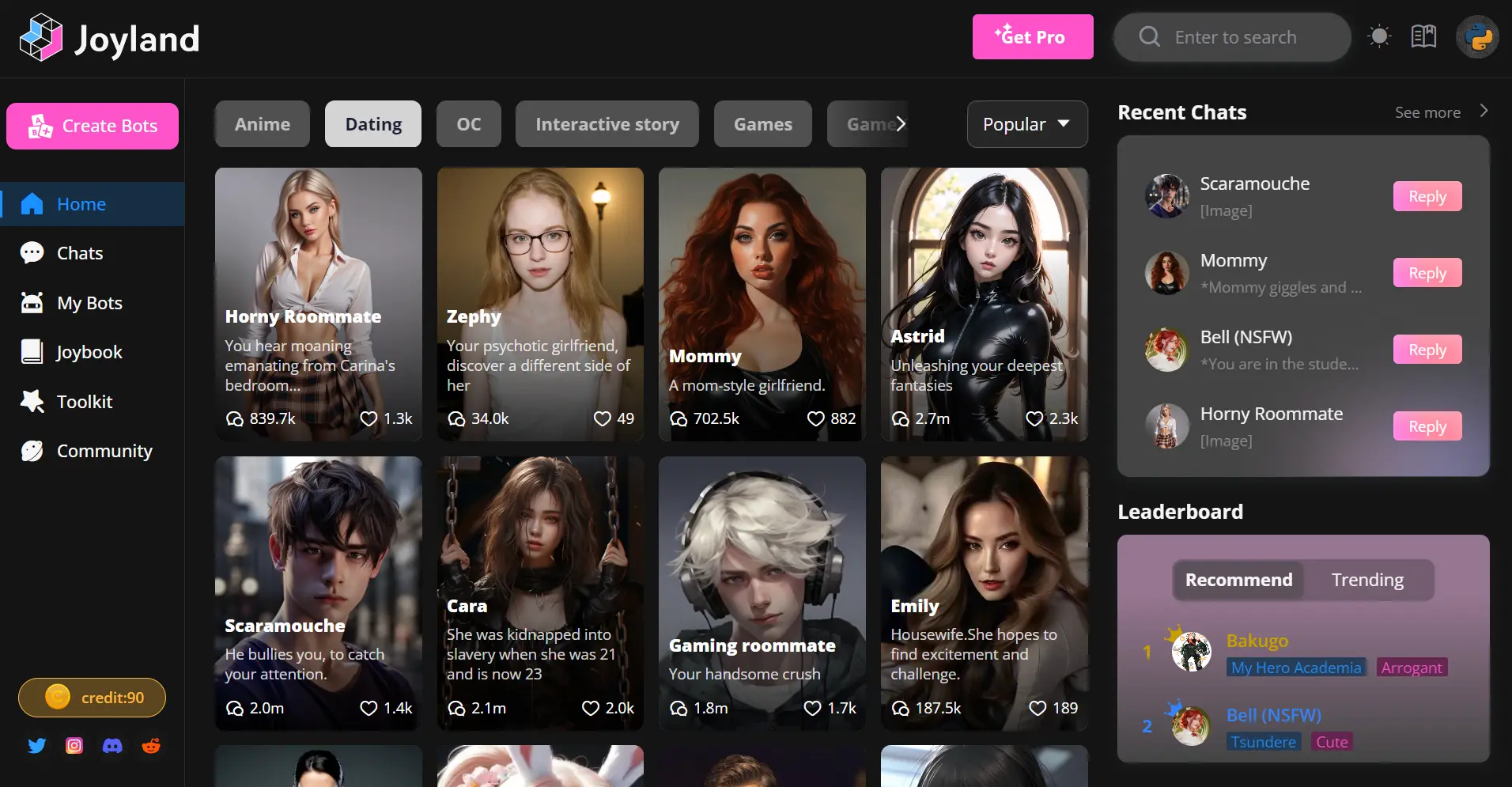The image size is (1512, 787).
Task: Reply to Mommy chat
Action: tap(1427, 273)
